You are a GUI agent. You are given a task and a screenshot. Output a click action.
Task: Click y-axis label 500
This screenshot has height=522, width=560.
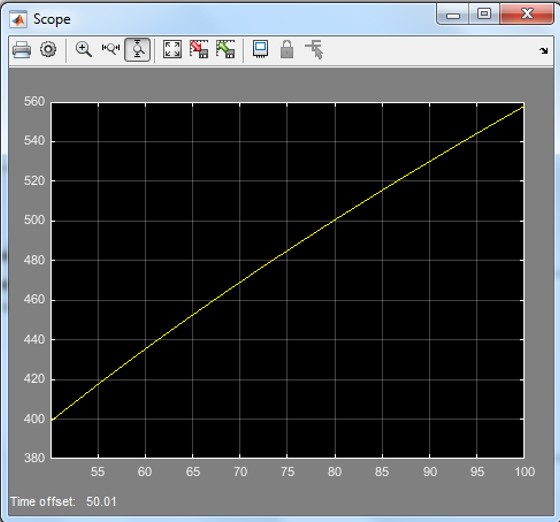click(34, 220)
